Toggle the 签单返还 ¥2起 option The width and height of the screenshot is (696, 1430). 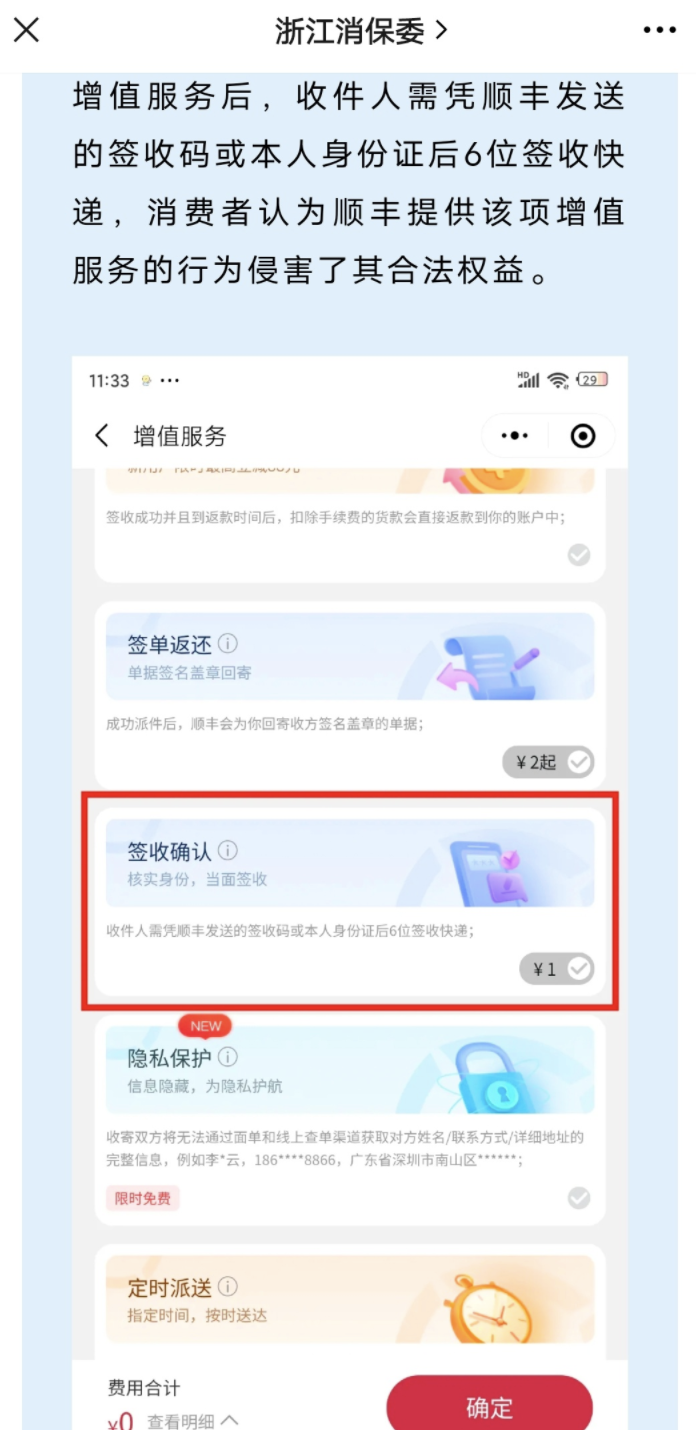tap(548, 762)
